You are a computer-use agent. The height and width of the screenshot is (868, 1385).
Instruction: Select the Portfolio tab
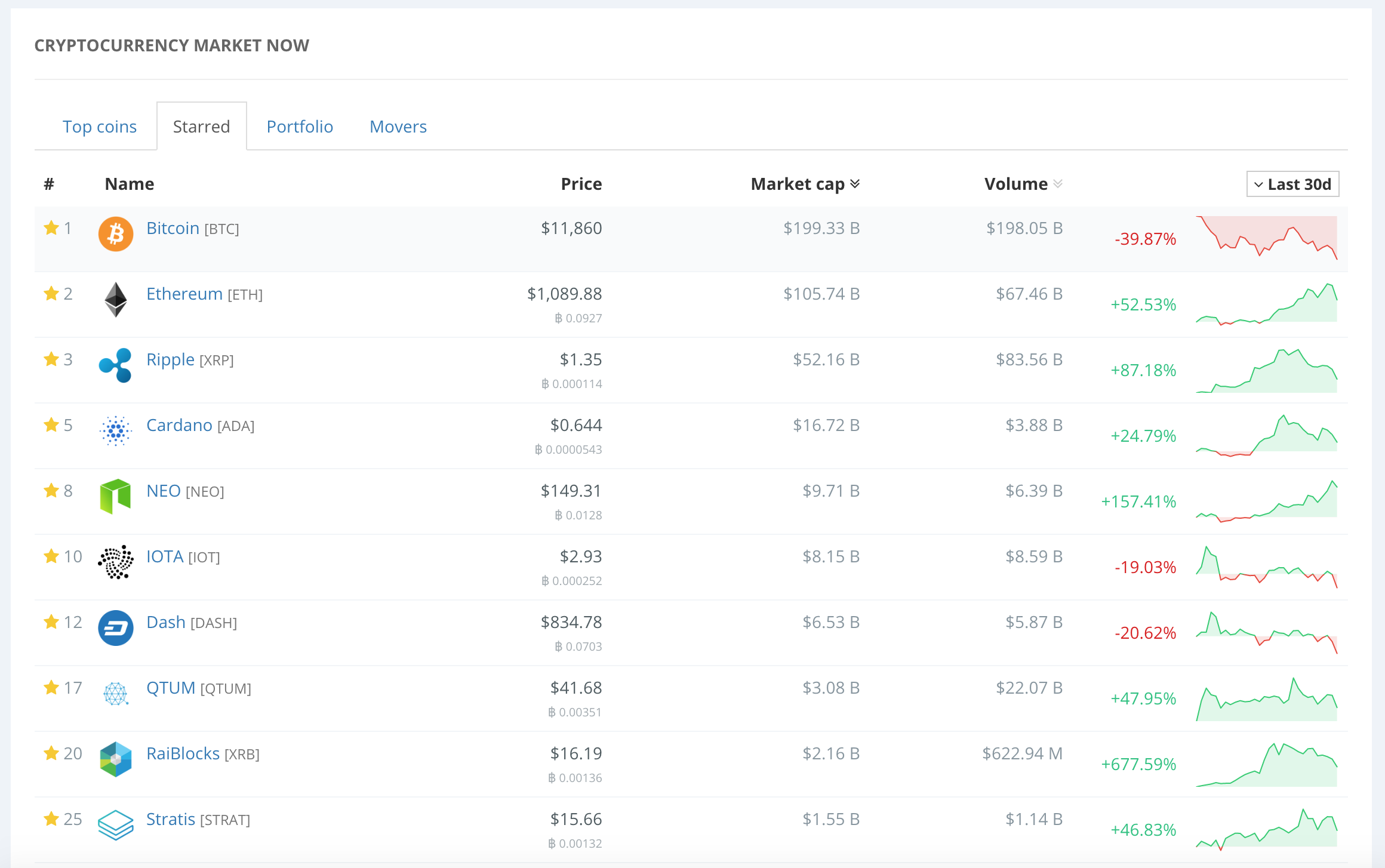point(300,127)
